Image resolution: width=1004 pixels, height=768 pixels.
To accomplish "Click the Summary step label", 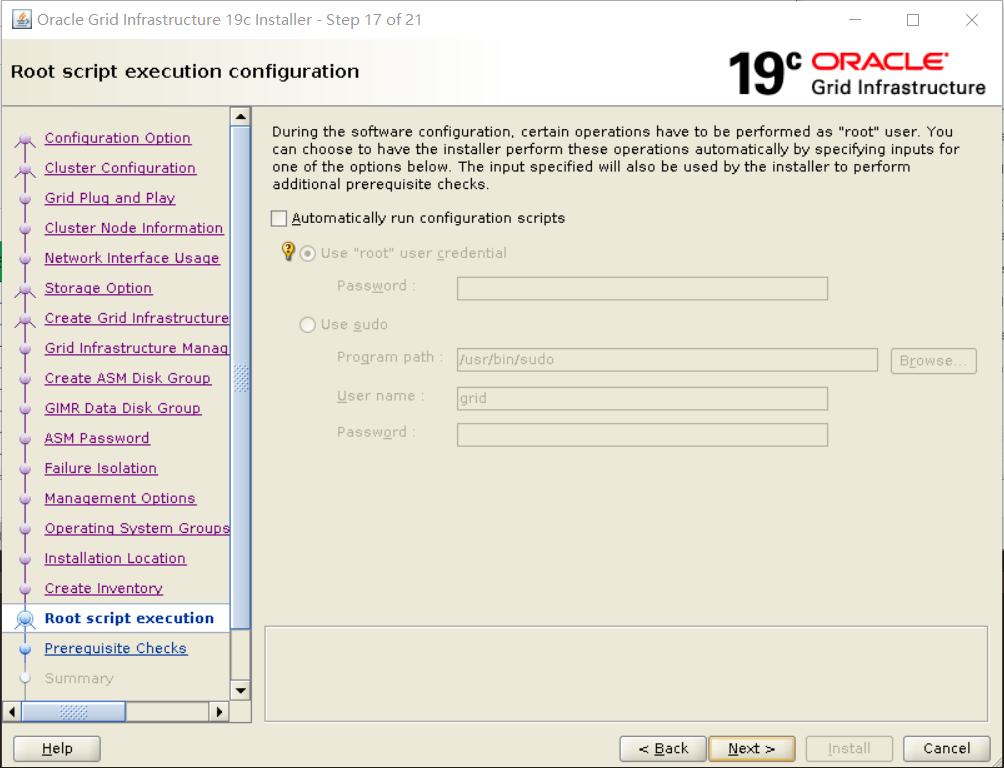I will tap(79, 678).
